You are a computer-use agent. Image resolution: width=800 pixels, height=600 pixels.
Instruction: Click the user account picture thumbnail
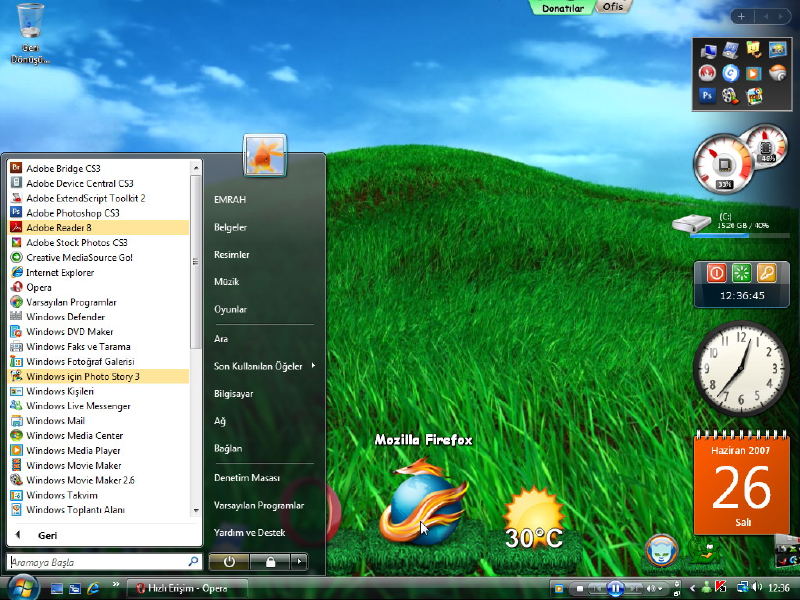265,155
